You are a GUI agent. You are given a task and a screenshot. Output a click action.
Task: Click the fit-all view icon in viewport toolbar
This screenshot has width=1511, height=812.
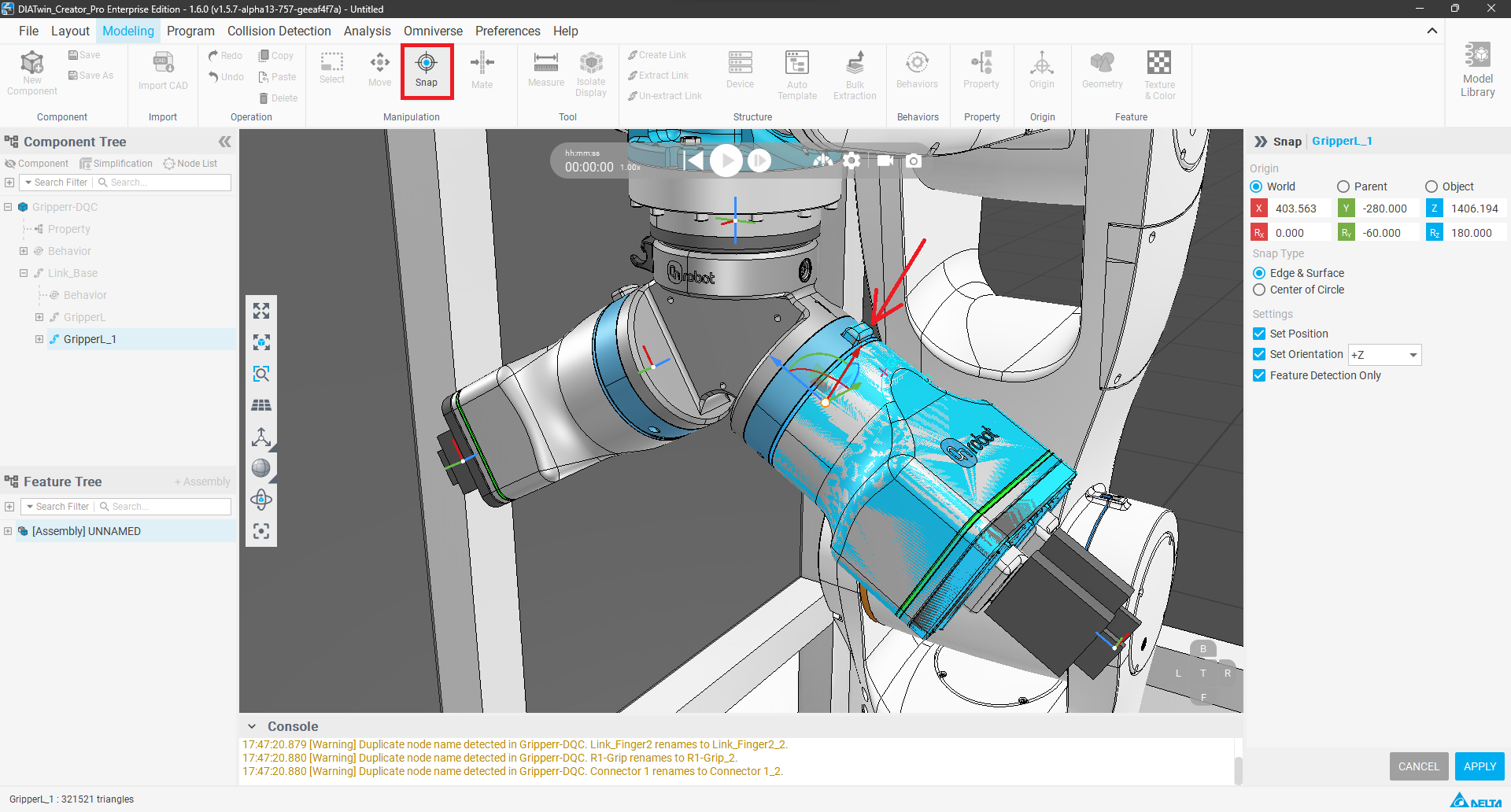(261, 311)
